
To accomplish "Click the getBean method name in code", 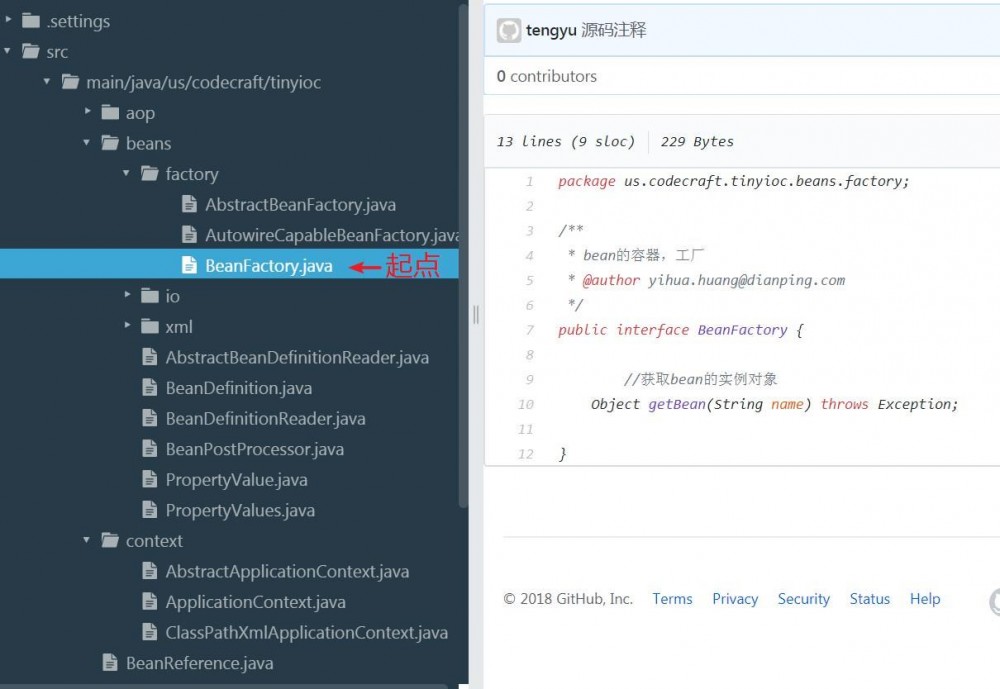I will pos(677,404).
